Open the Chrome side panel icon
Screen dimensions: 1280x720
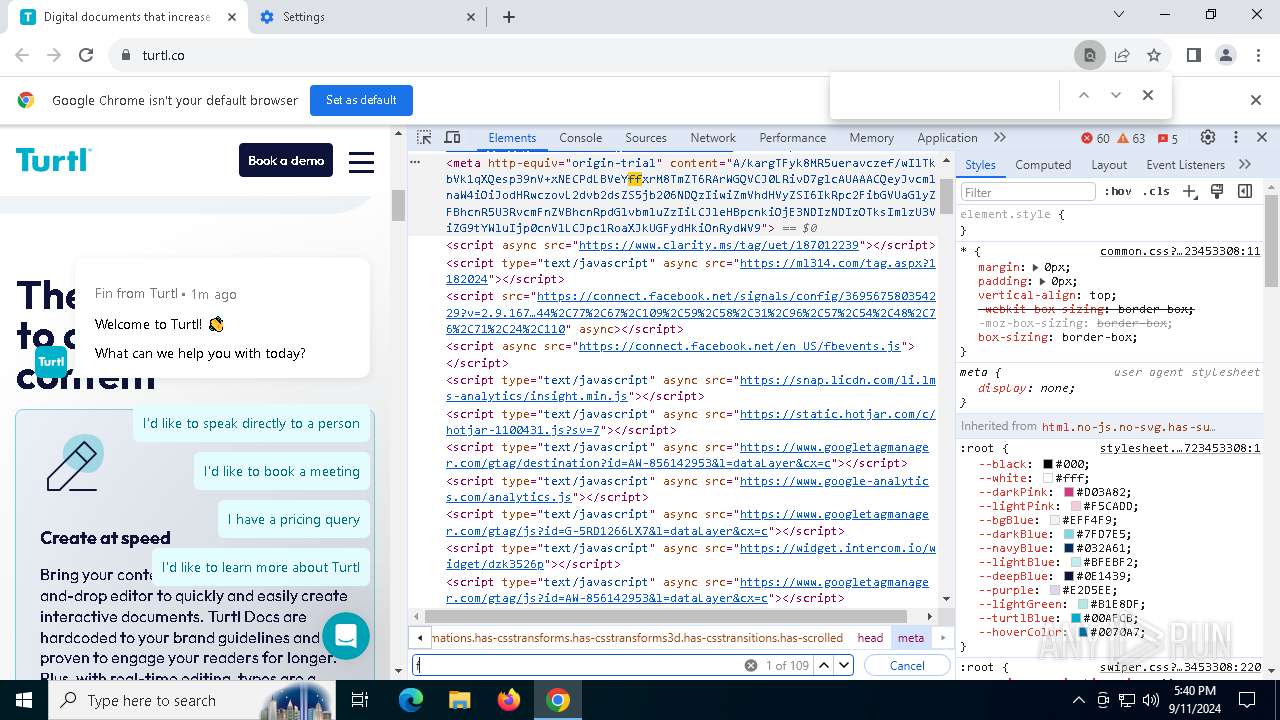(1194, 56)
